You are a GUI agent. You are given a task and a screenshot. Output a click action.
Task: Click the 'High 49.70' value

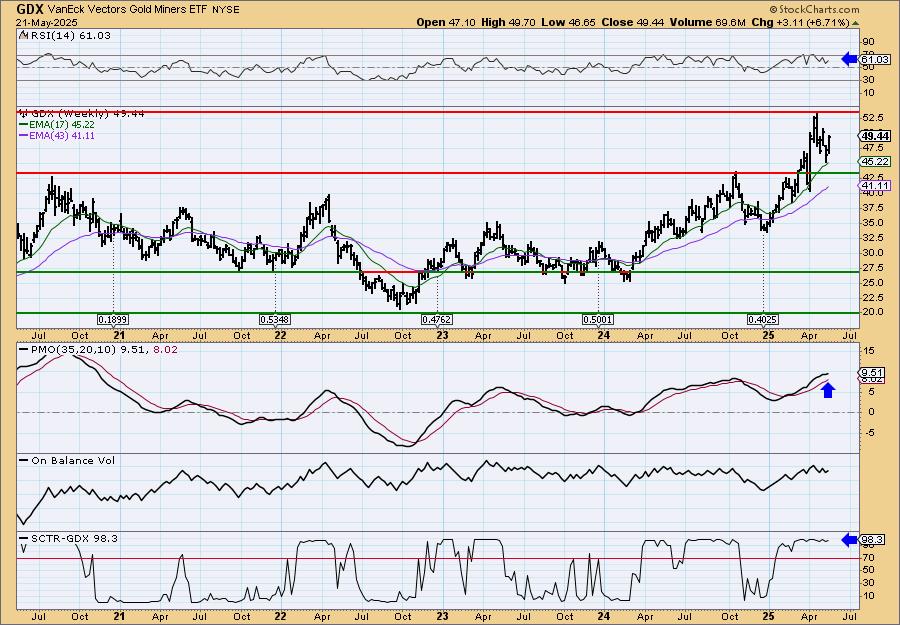coord(510,22)
